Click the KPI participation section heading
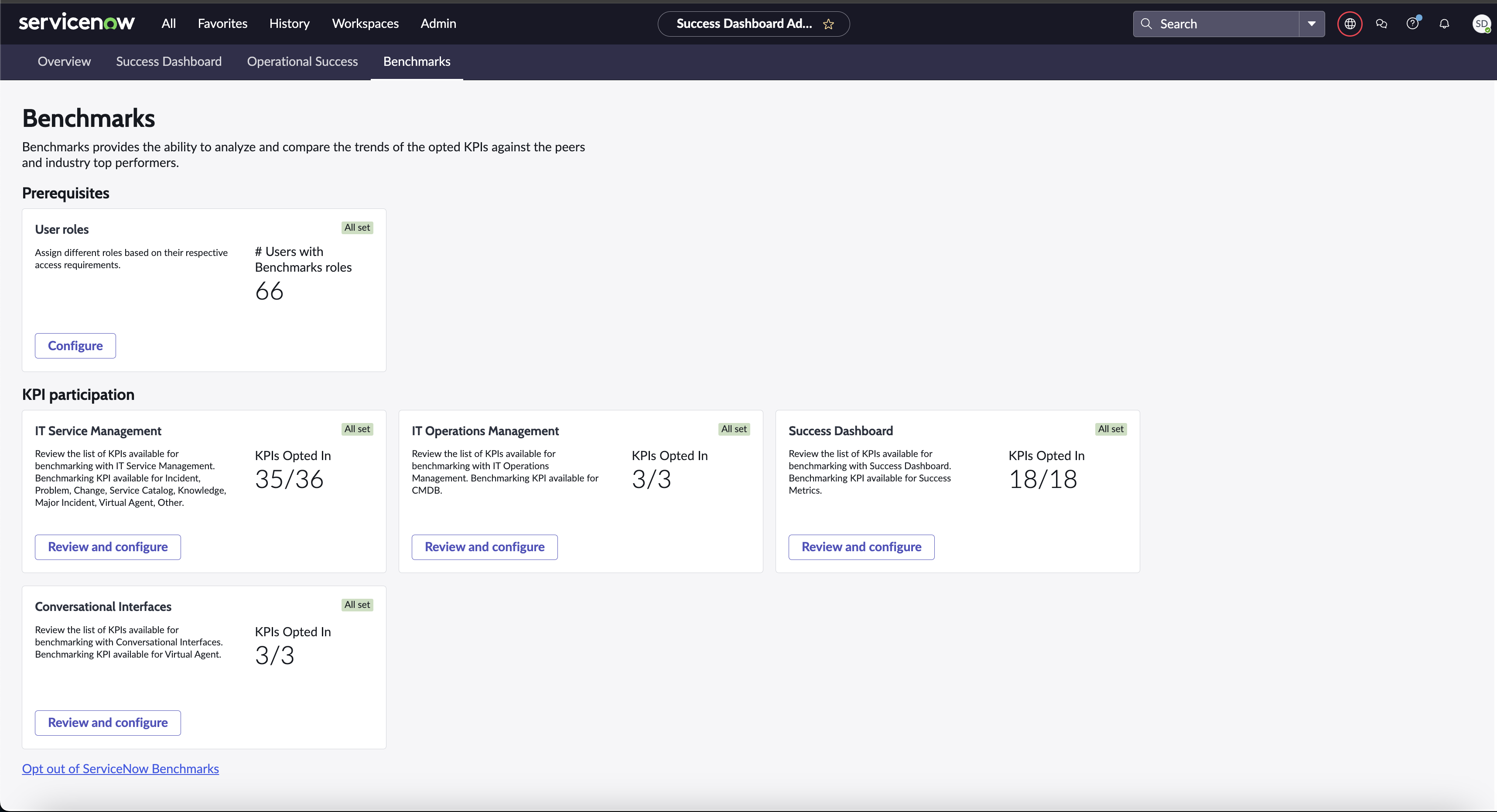The image size is (1497, 812). 79,395
